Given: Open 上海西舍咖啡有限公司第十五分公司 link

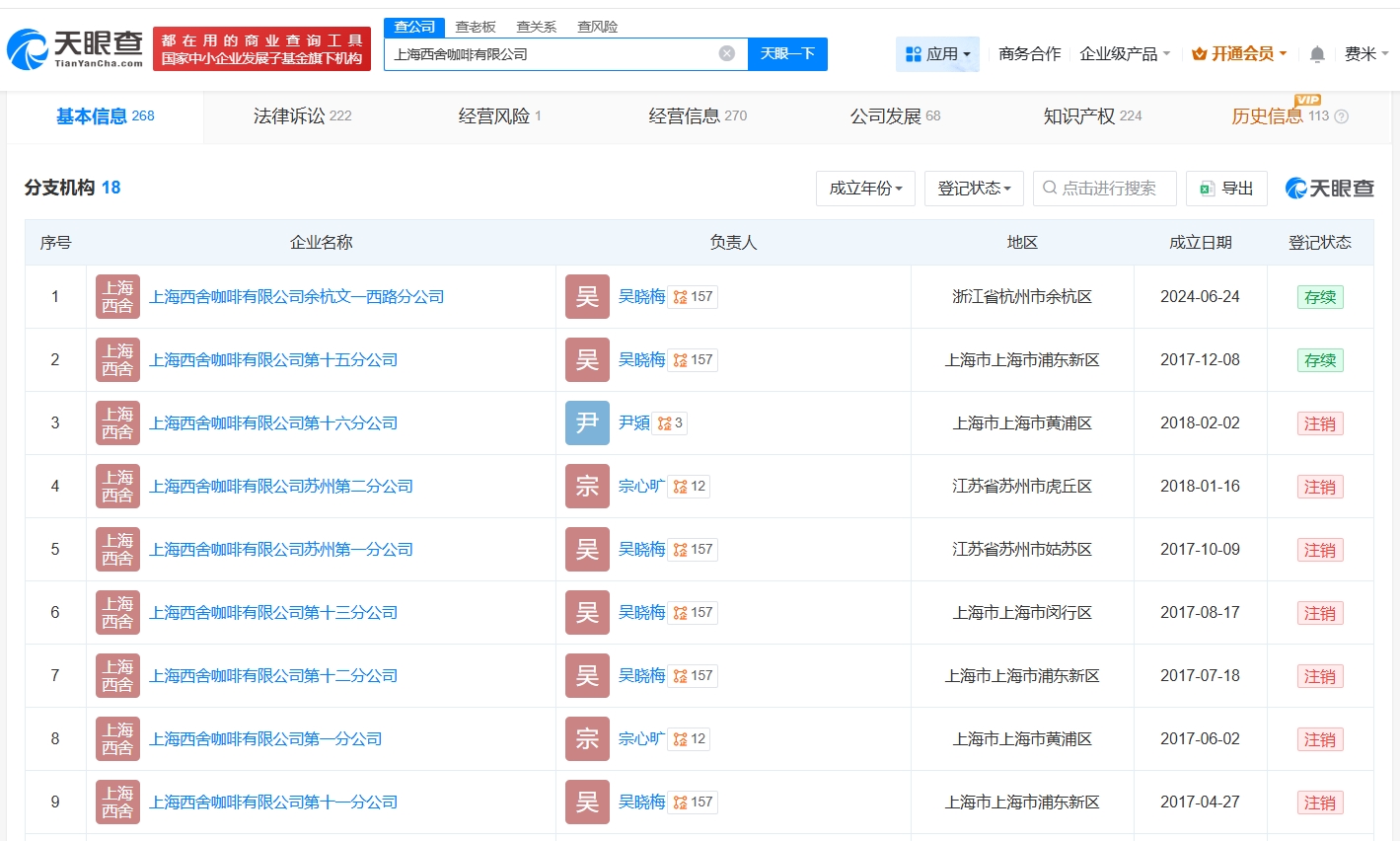Looking at the screenshot, I should point(273,360).
